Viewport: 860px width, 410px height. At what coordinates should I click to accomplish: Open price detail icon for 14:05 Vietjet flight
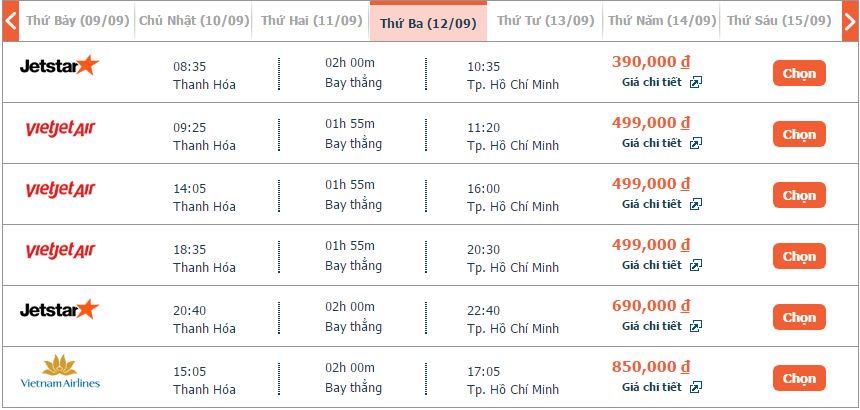[x=696, y=204]
